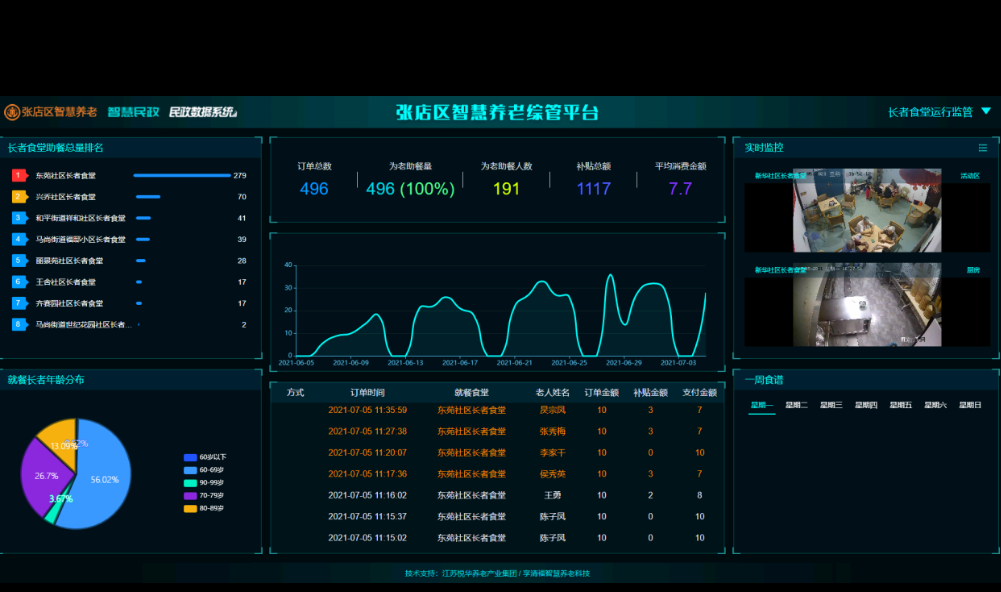
Task: Click the 60-69岁 blue pie slice
Action: coord(98,480)
